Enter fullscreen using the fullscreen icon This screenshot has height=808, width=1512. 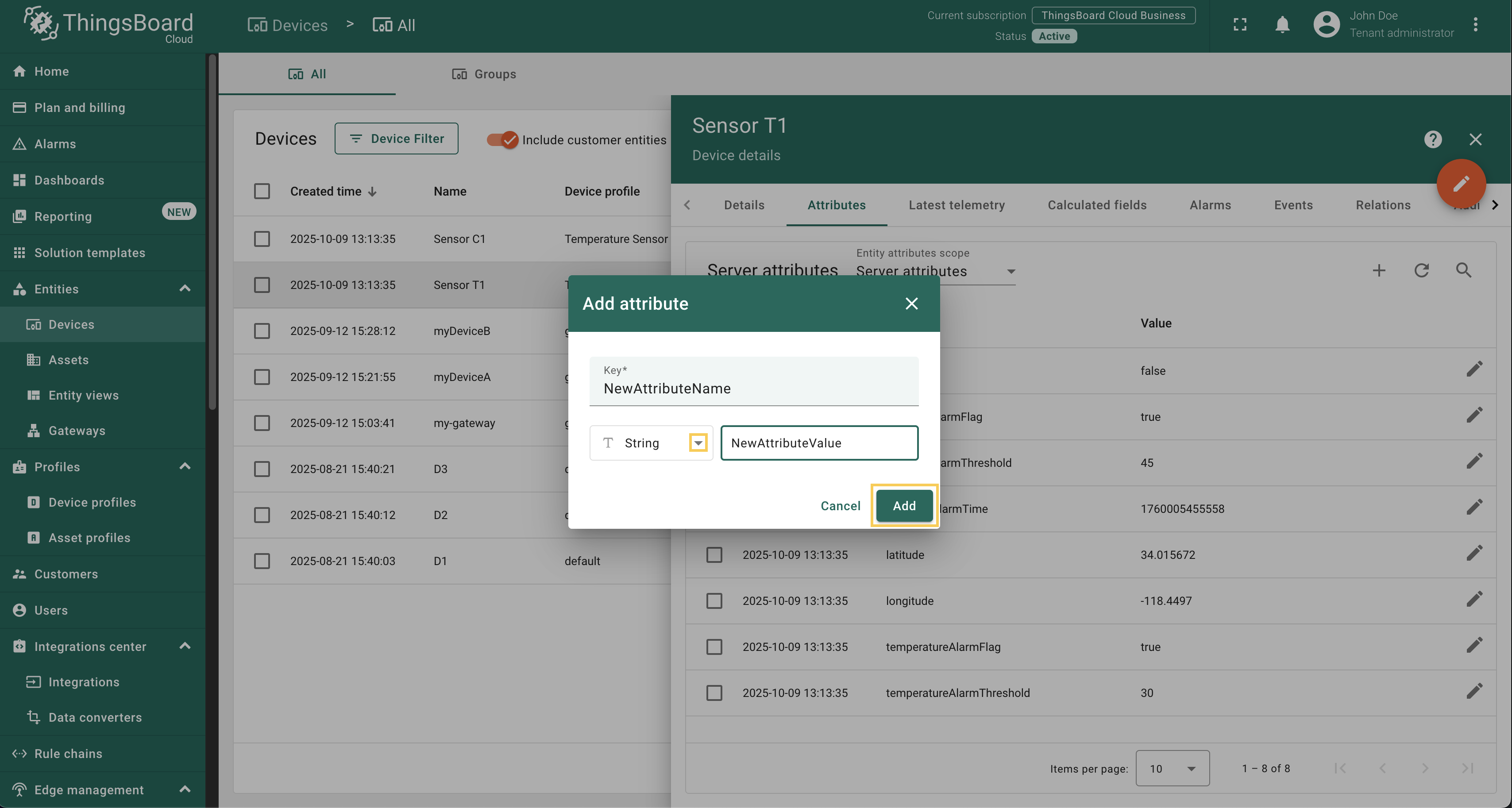[1240, 25]
